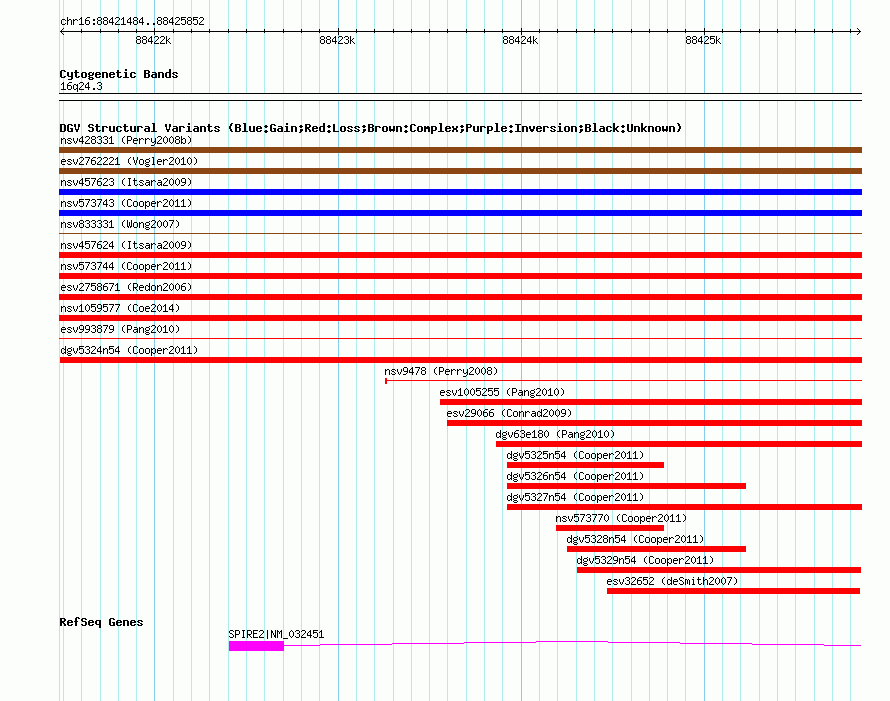
Task: Open the Cytogenetic Bands track heading
Action: coord(119,74)
